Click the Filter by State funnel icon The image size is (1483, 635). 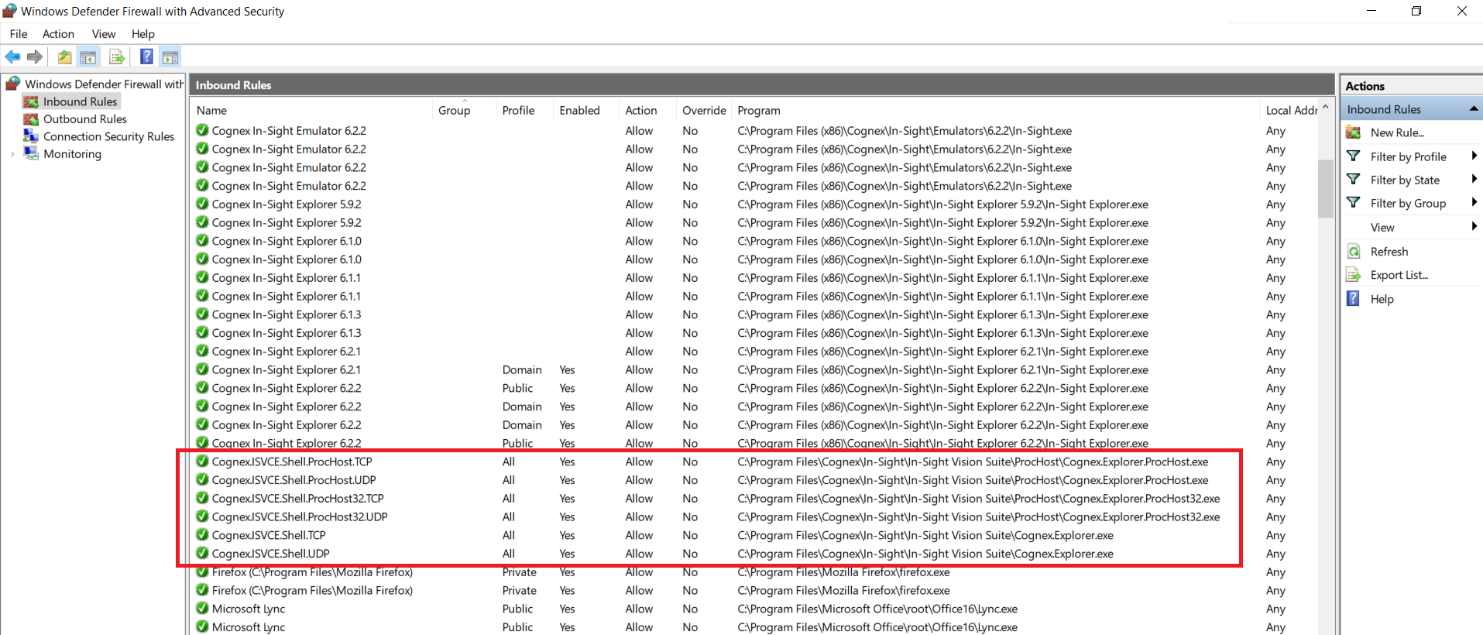[x=1354, y=180]
